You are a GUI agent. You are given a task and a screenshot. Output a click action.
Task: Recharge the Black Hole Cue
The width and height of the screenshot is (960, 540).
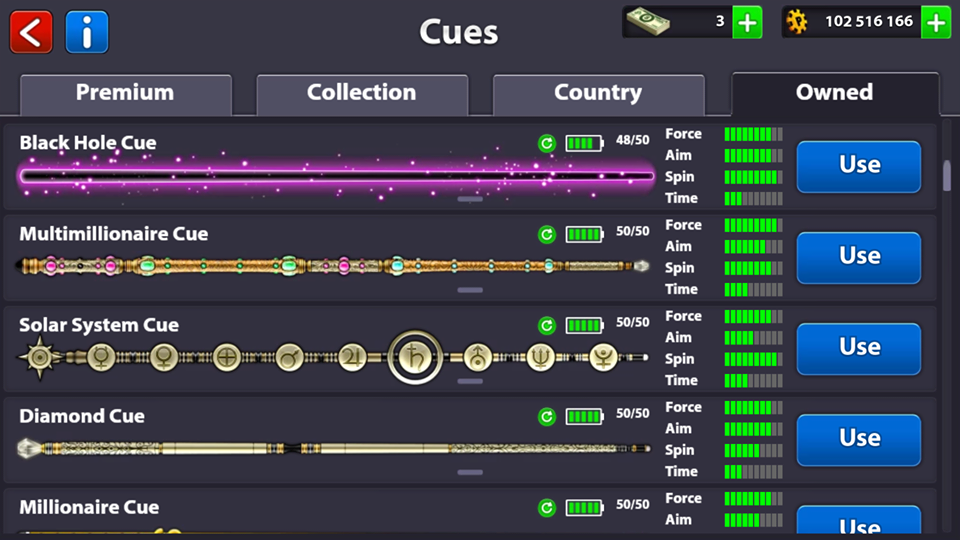pos(547,143)
